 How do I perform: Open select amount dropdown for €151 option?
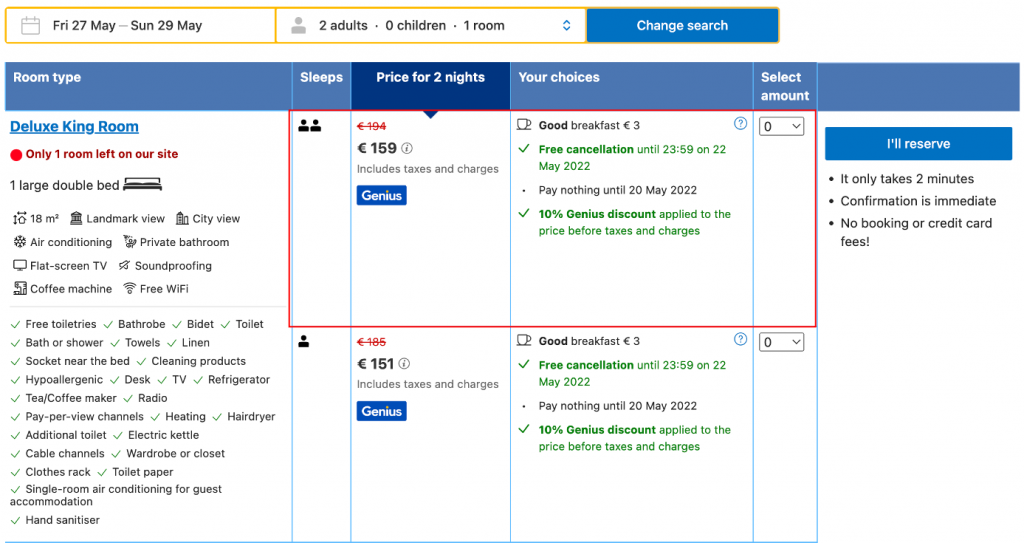(781, 343)
